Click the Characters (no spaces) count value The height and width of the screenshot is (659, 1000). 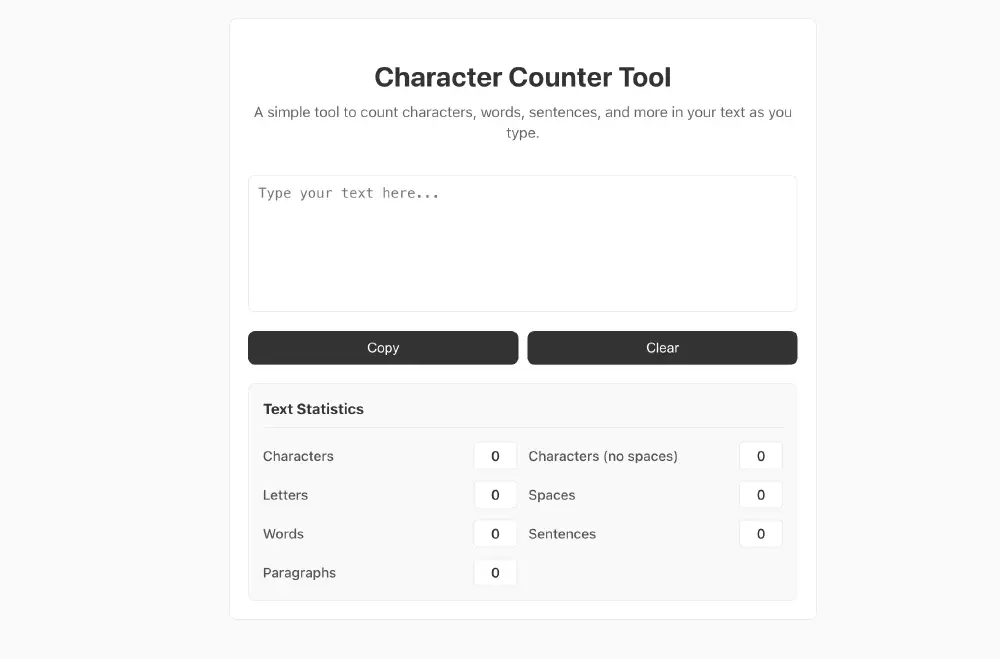760,456
